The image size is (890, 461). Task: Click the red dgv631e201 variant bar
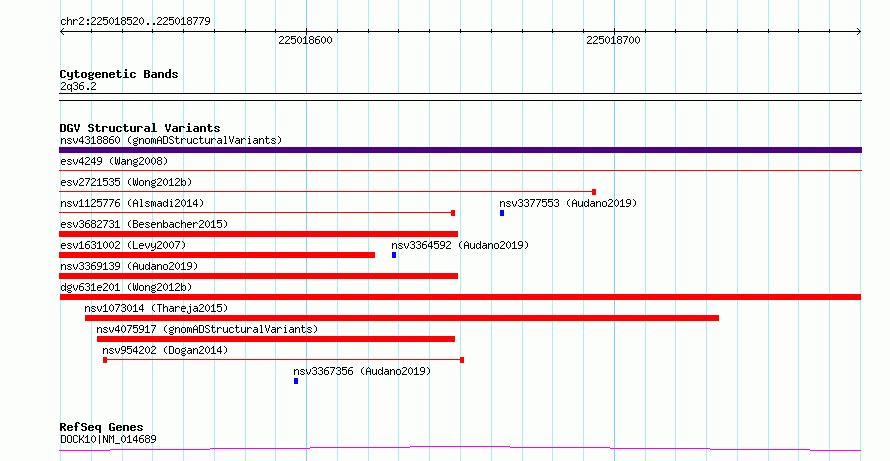(x=460, y=297)
